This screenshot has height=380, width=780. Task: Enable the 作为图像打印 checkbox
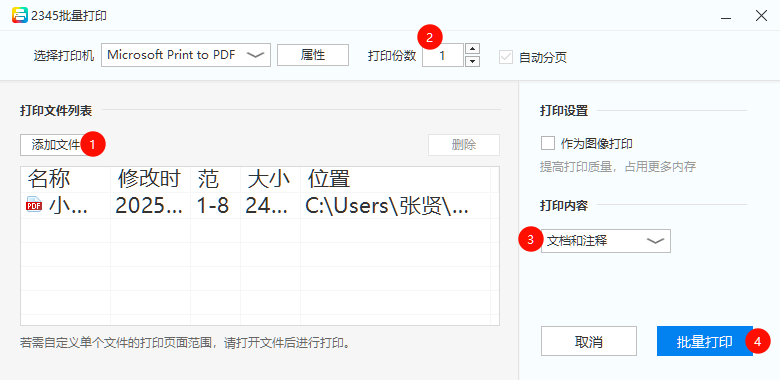548,144
